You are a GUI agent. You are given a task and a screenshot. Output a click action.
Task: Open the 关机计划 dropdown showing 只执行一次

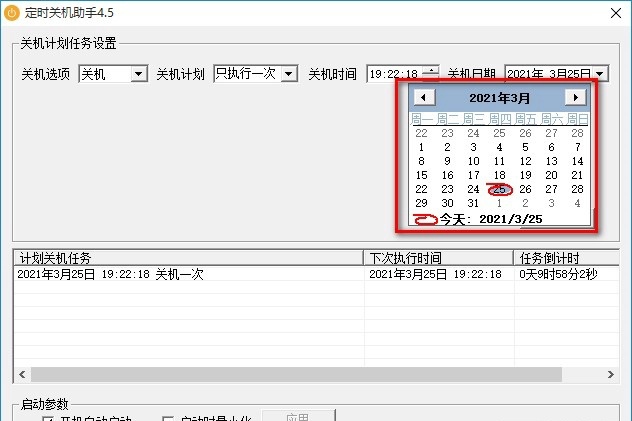pos(289,74)
